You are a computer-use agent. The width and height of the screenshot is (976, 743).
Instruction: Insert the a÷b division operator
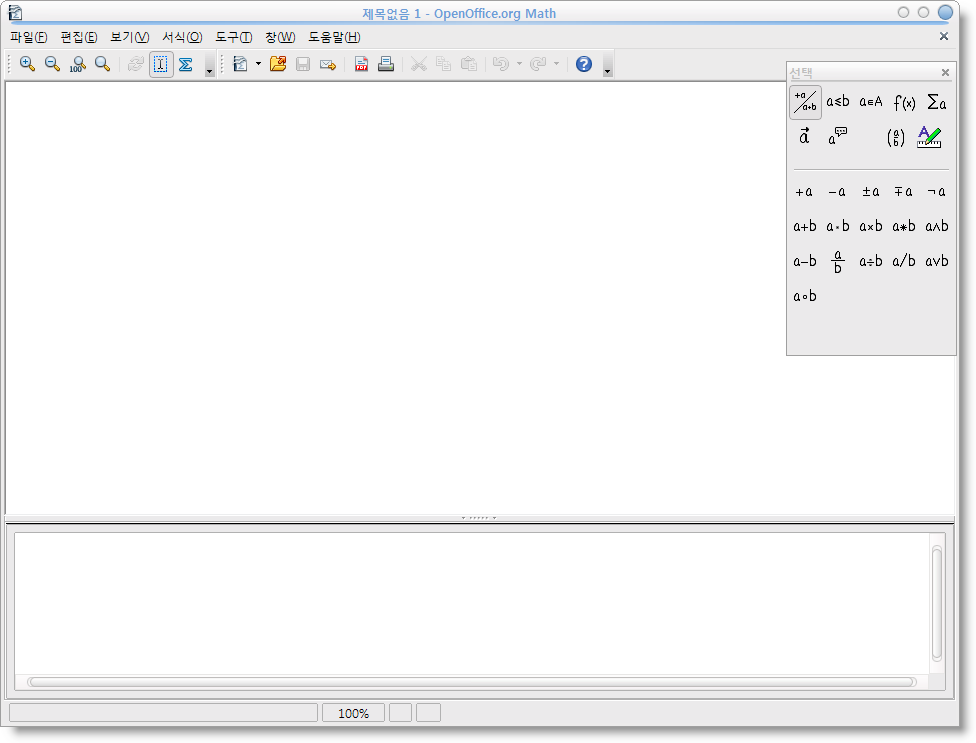click(871, 261)
